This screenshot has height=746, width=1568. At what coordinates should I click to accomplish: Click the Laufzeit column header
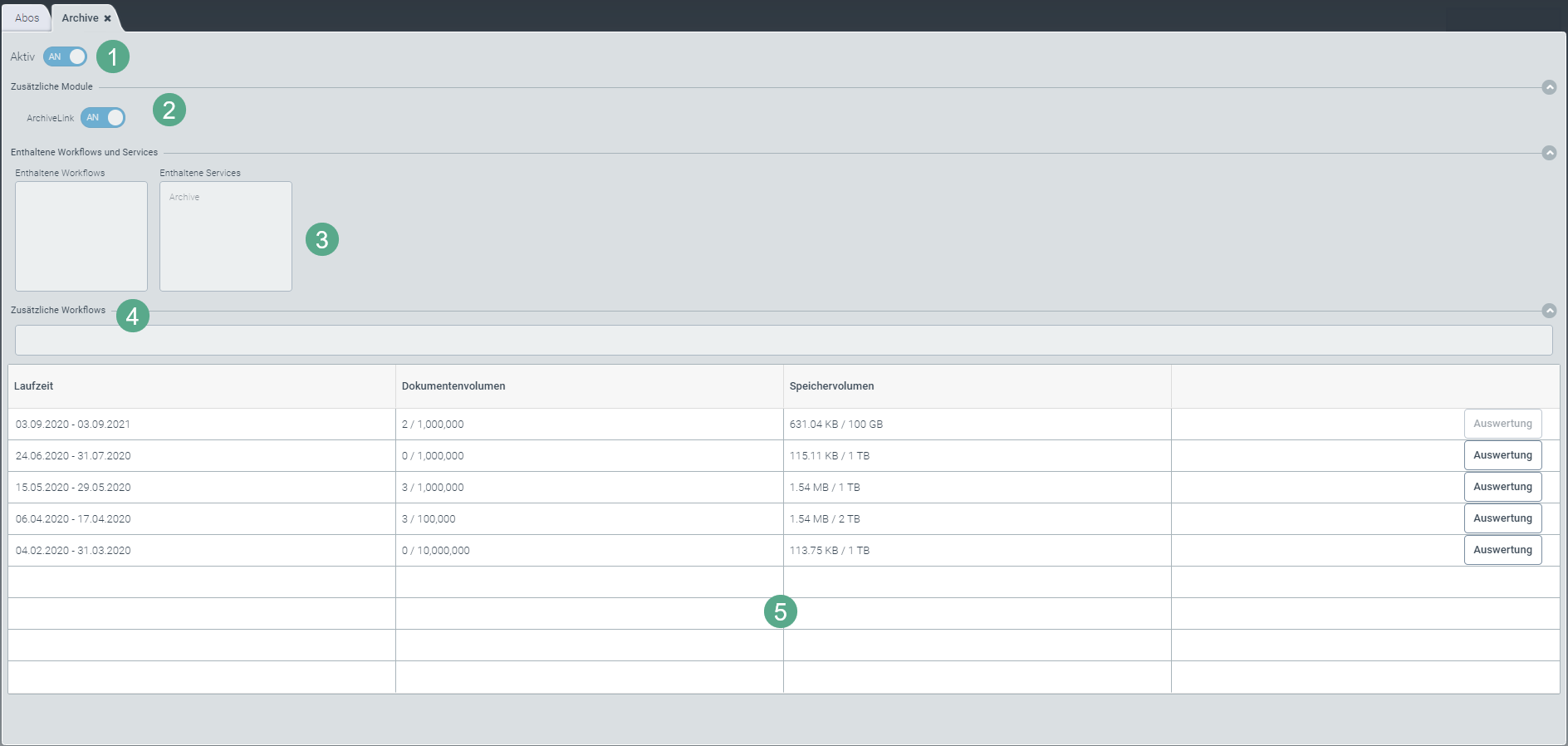click(x=34, y=386)
